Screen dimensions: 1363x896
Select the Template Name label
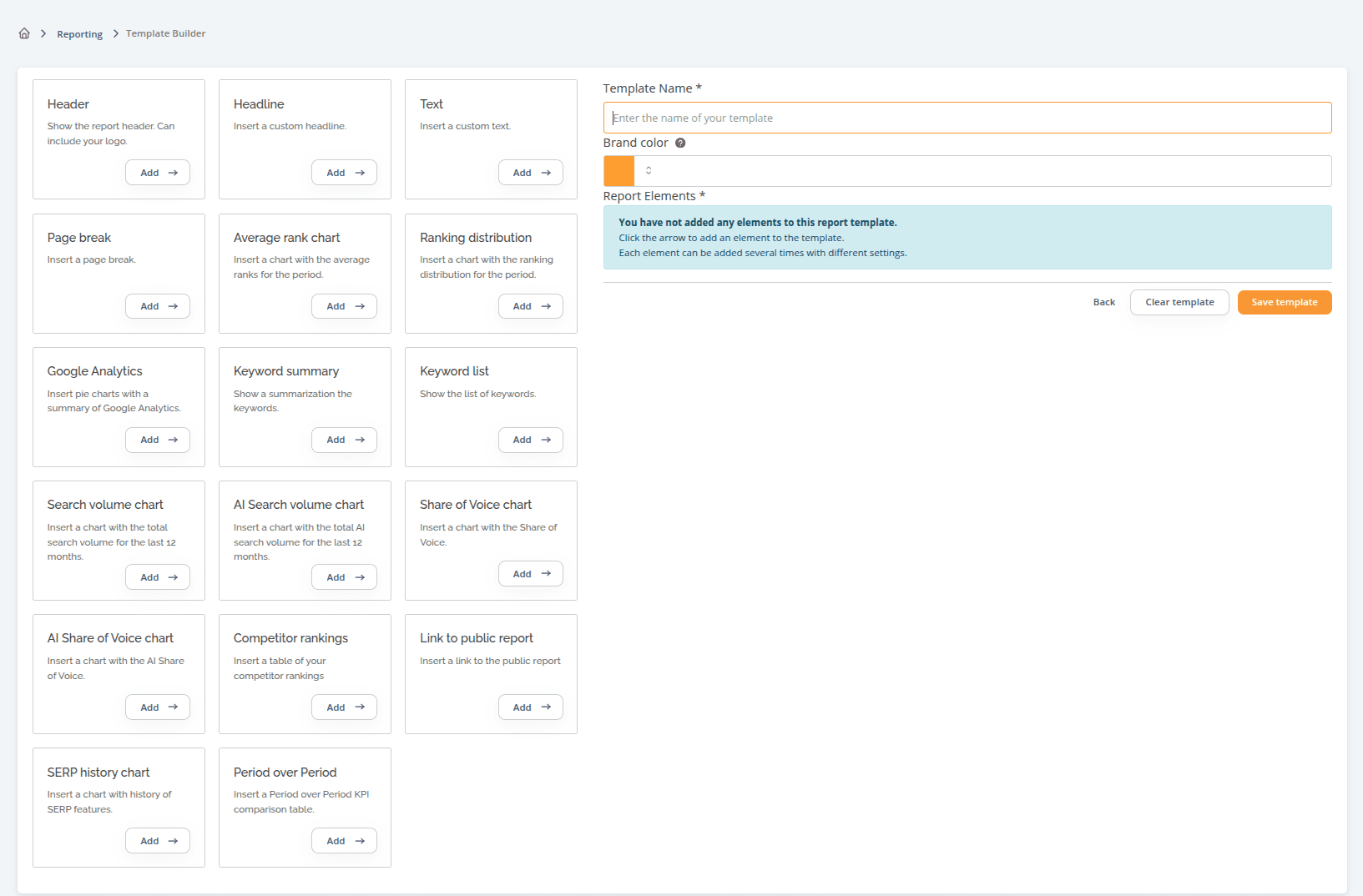652,88
